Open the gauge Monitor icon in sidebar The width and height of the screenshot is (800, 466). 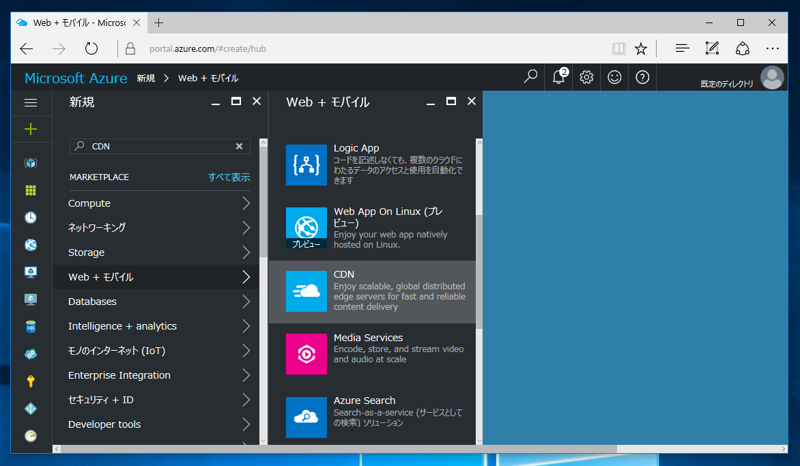tap(31, 436)
